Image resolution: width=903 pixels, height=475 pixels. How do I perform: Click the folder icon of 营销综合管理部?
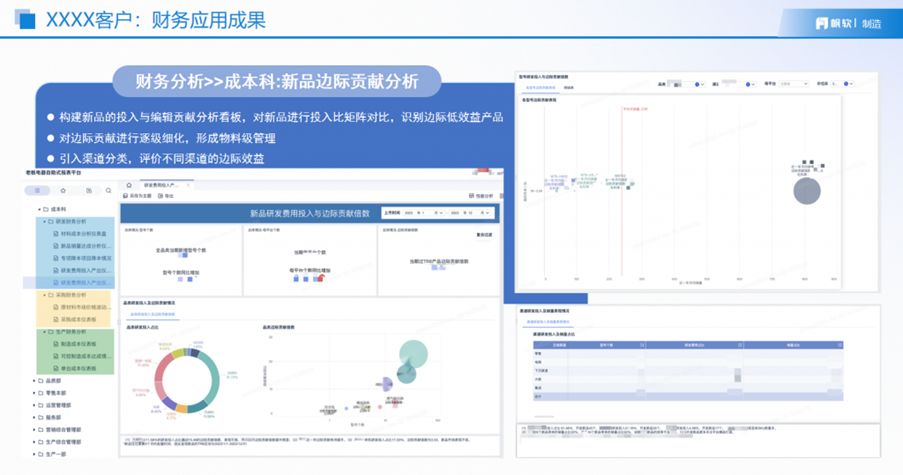(x=41, y=430)
